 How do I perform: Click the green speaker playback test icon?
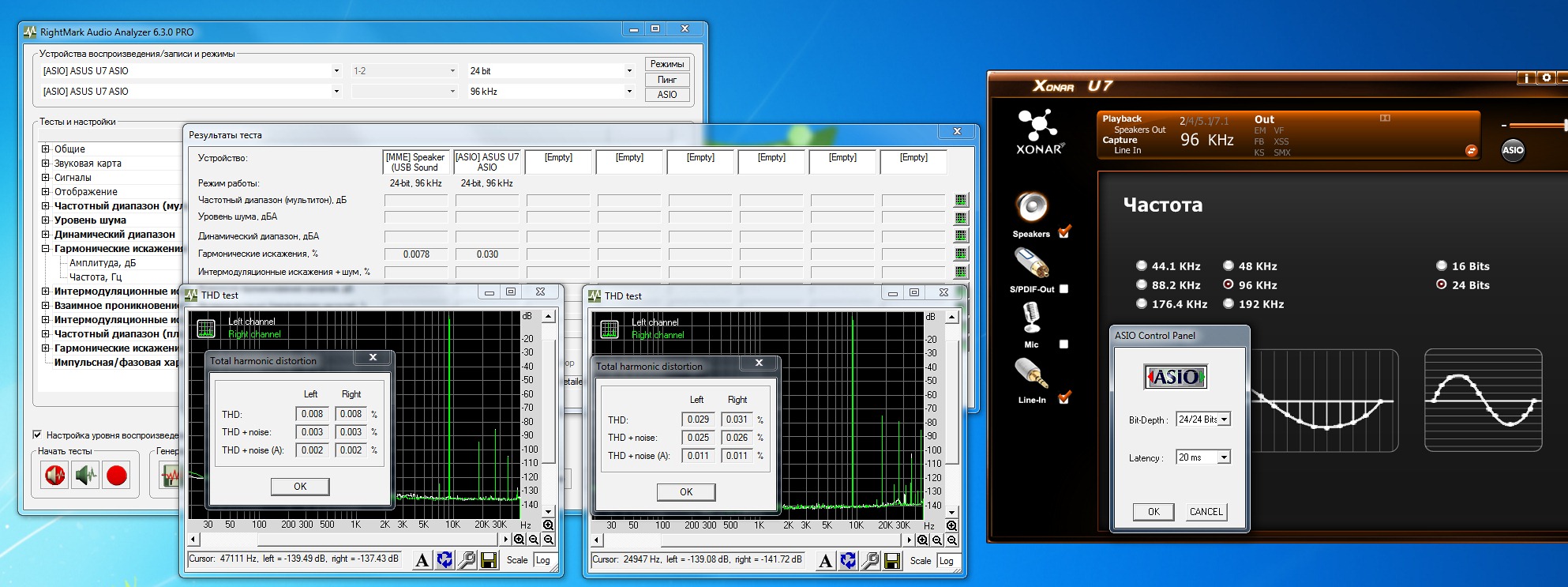tap(85, 476)
